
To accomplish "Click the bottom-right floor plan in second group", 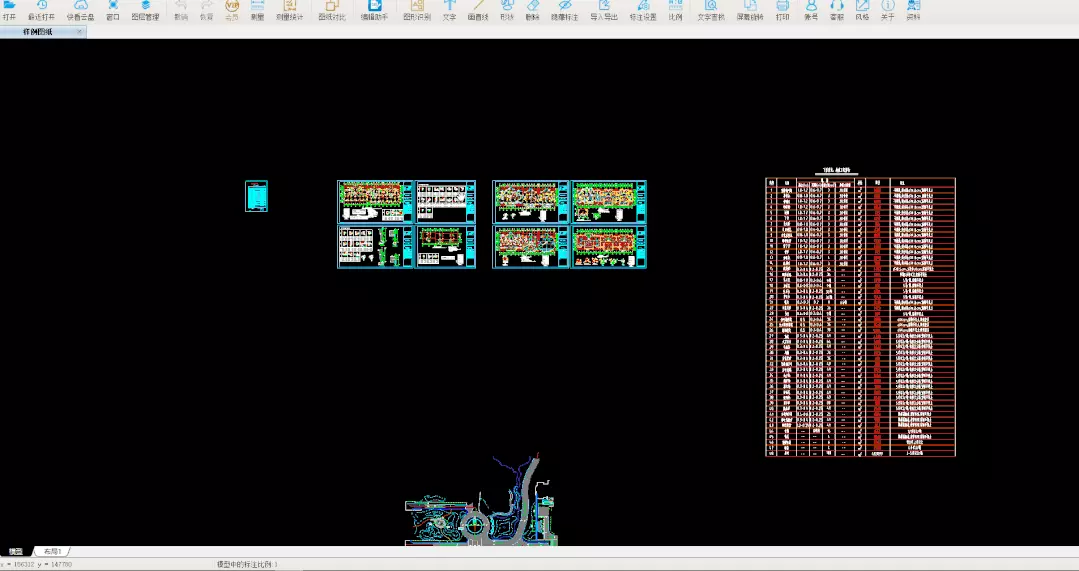I will pos(609,246).
